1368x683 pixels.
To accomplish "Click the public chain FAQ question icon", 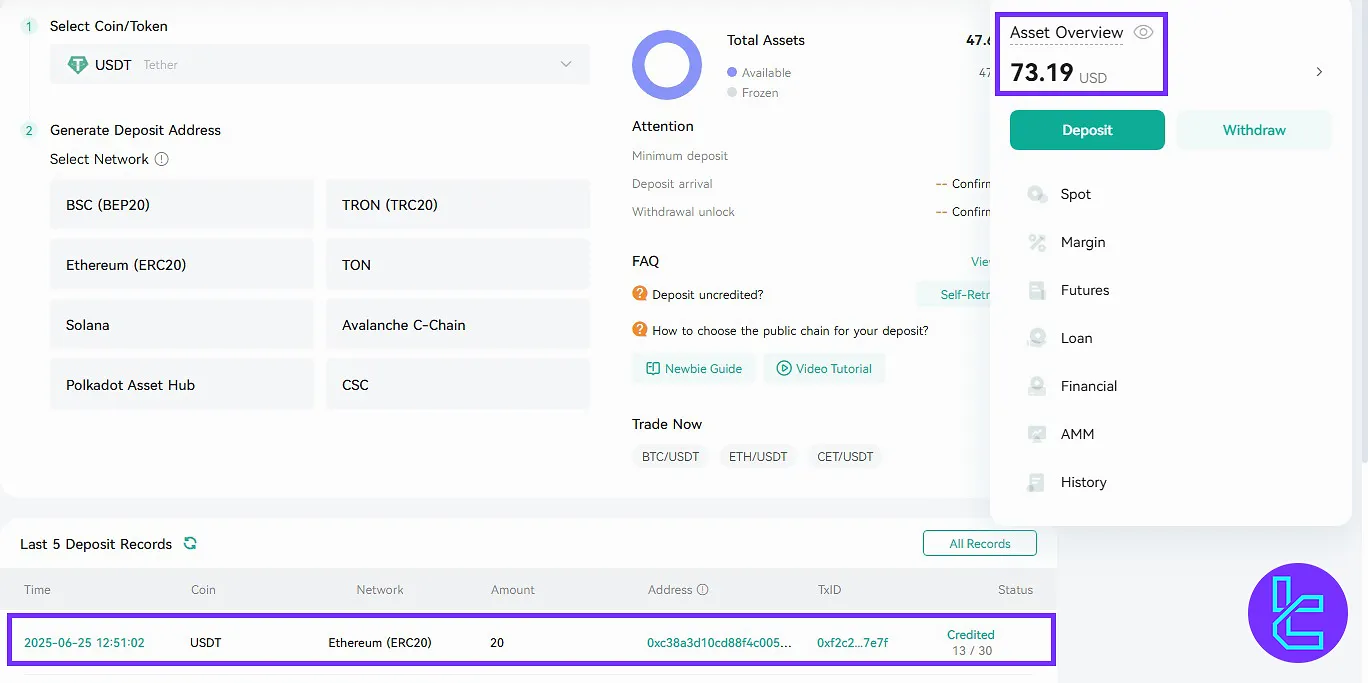I will [640, 330].
